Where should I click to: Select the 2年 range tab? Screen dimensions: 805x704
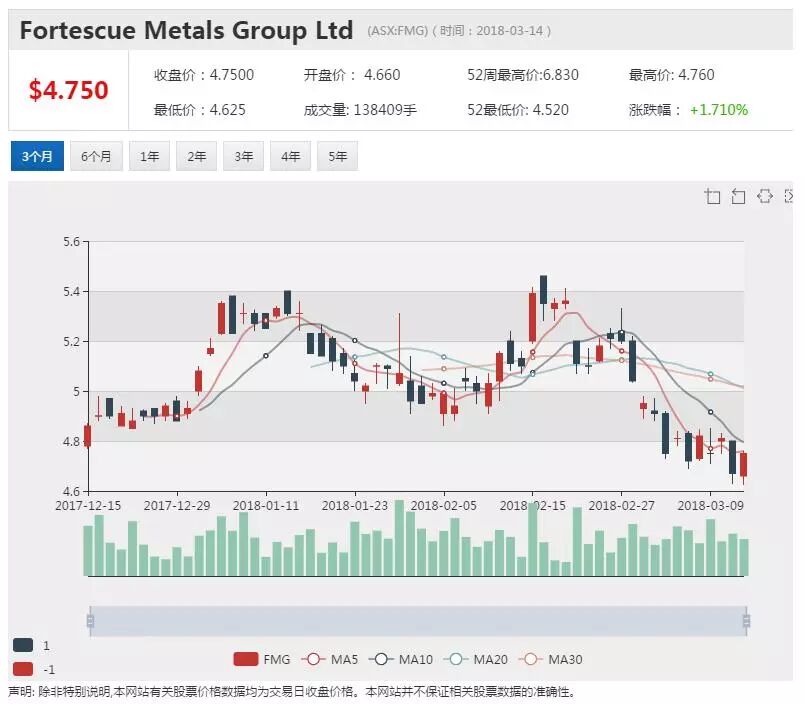tap(196, 156)
